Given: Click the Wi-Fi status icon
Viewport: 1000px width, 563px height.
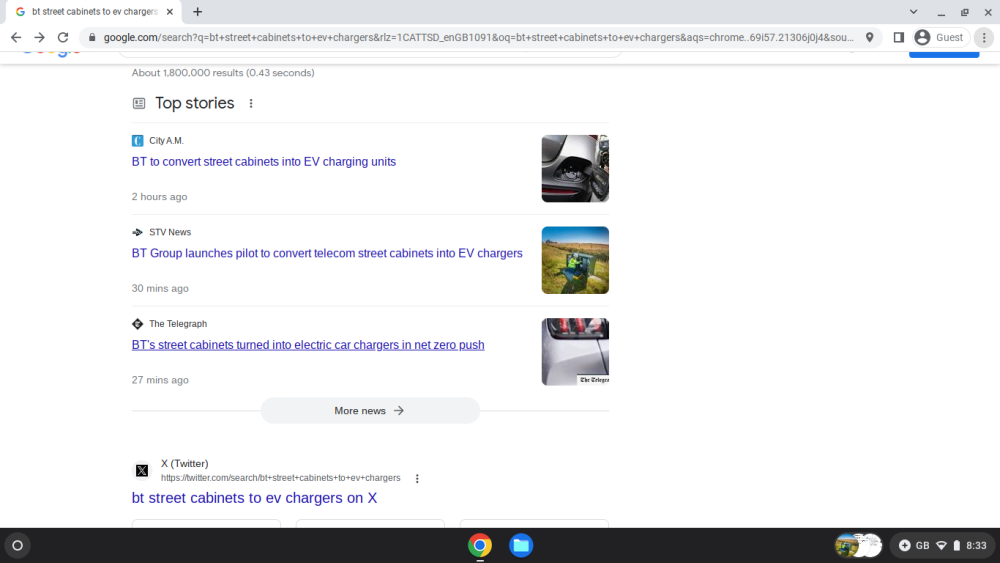Looking at the screenshot, I should pos(941,545).
